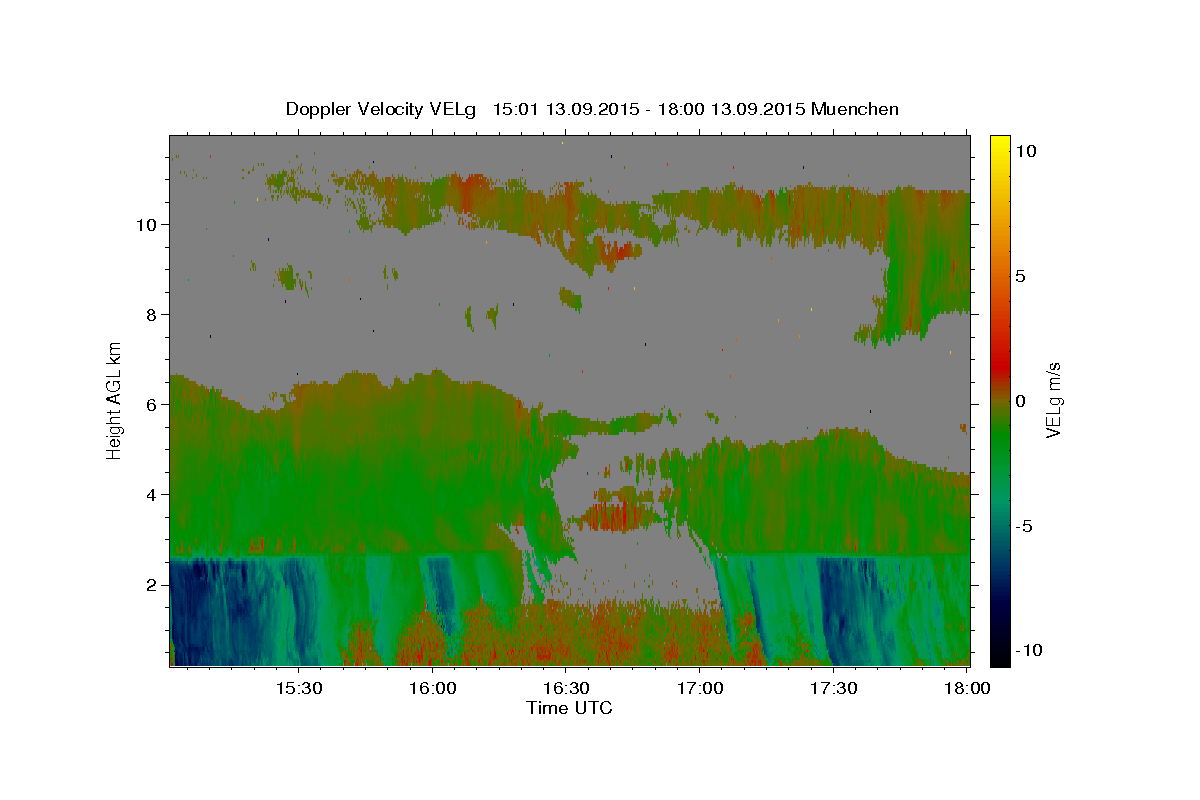Click the 17:00 time tick label
This screenshot has height=800, width=1200.
[699, 688]
